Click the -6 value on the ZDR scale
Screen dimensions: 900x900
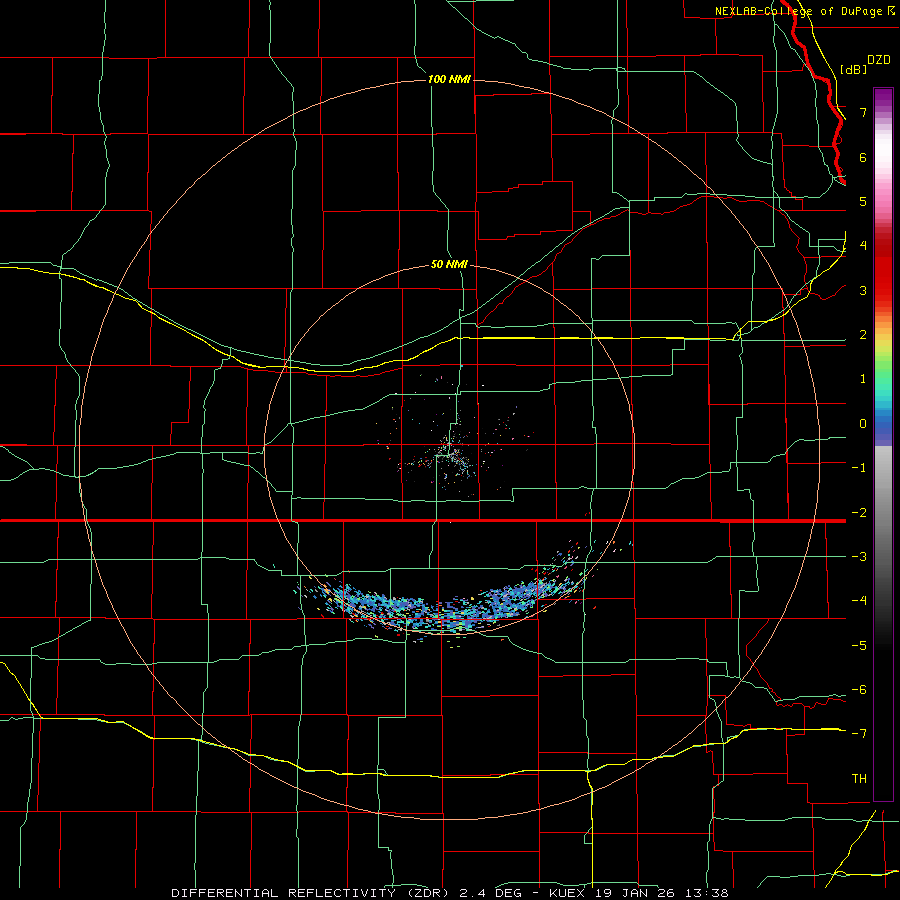(859, 690)
